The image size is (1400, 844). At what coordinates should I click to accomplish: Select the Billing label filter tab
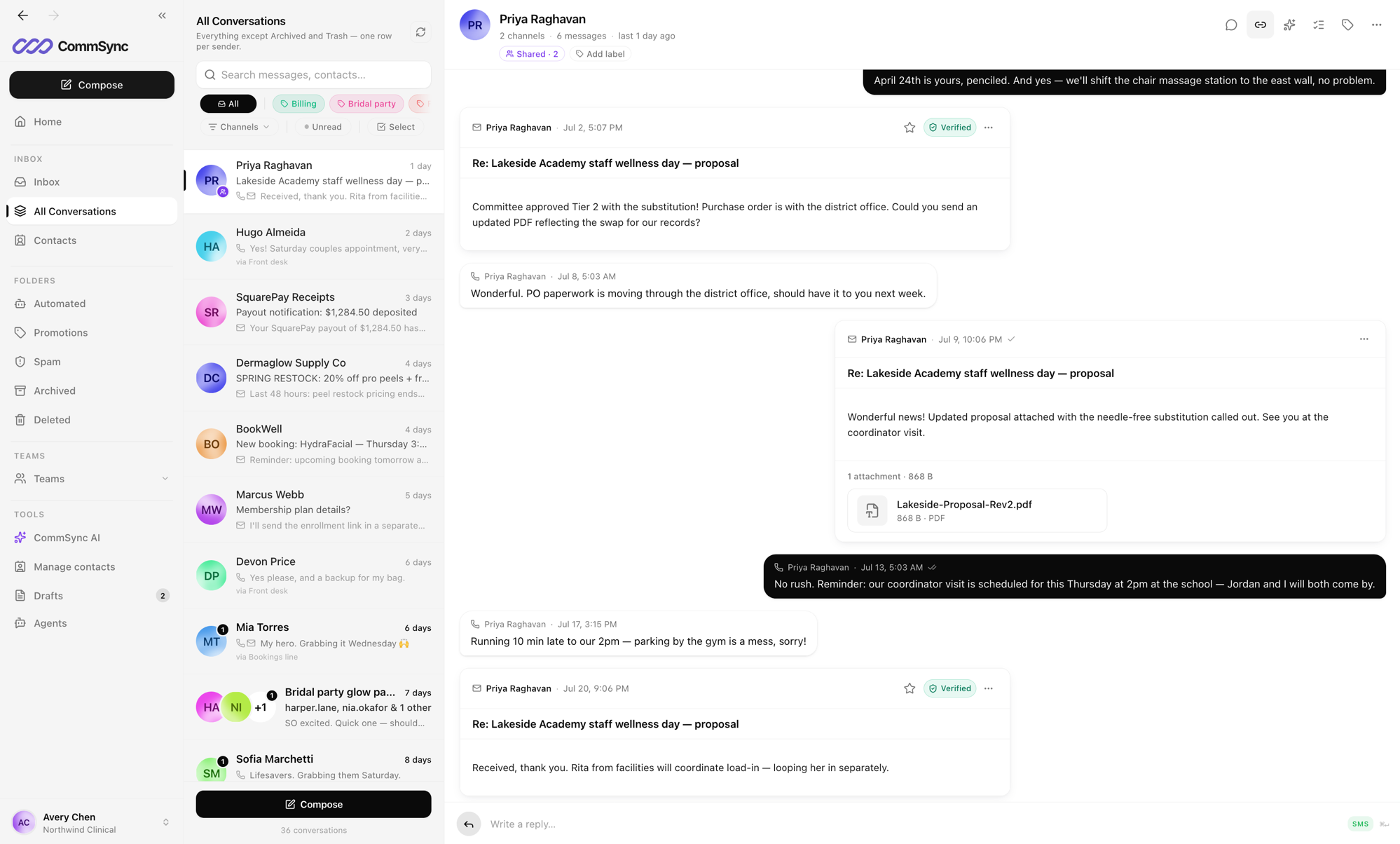pos(298,104)
